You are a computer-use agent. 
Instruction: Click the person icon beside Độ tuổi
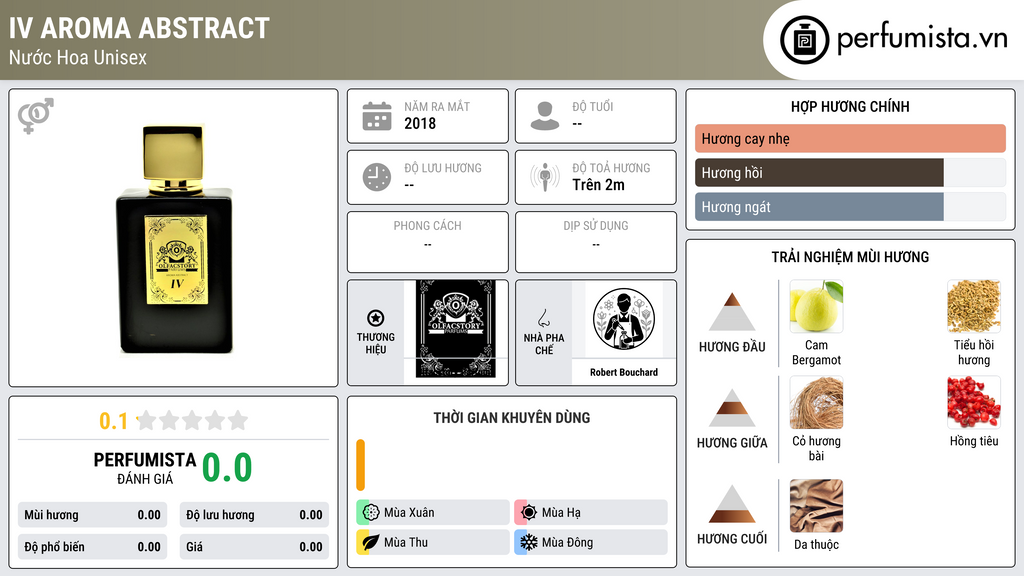(545, 116)
